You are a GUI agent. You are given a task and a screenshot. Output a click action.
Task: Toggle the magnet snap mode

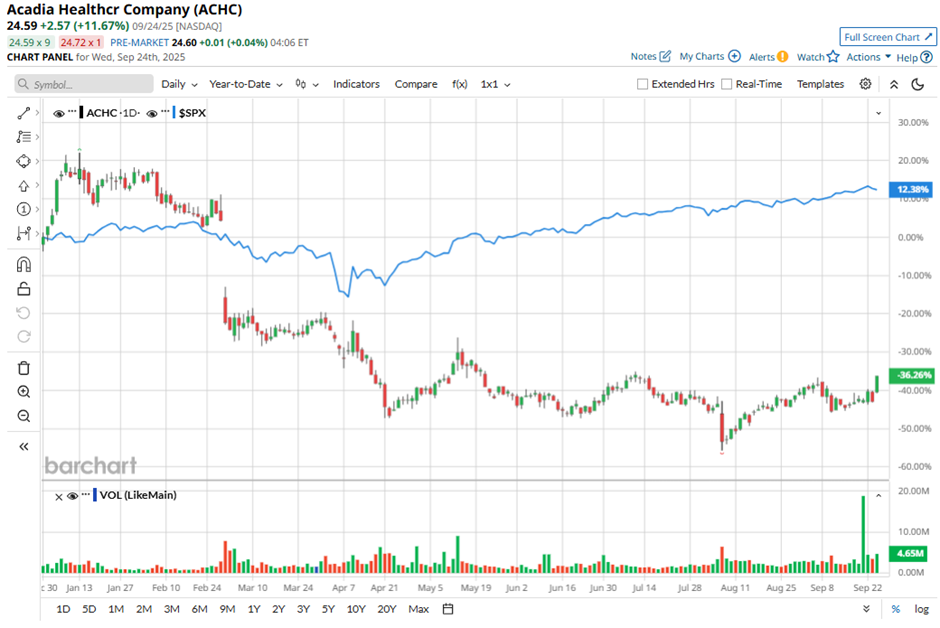[x=23, y=264]
